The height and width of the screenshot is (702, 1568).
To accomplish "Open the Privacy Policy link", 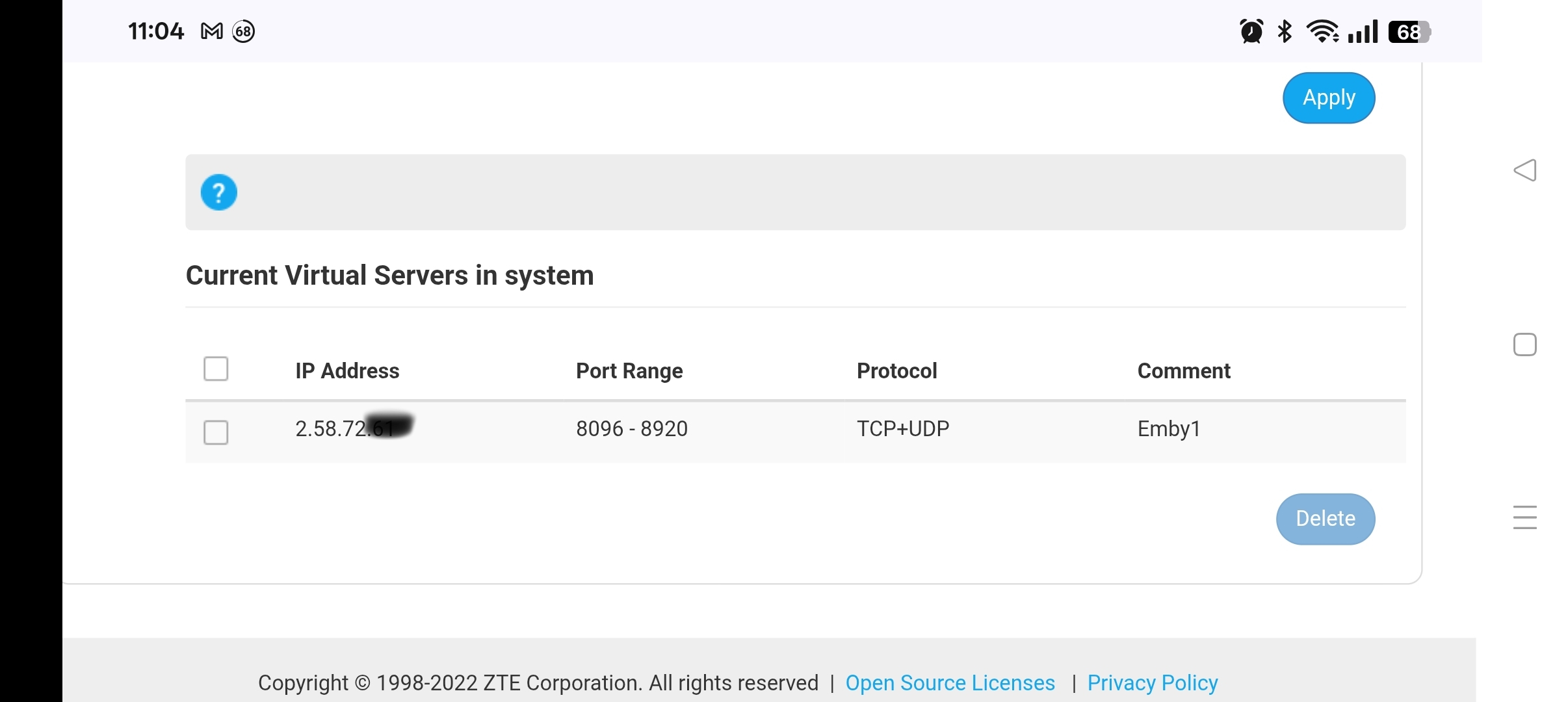I will coord(1152,682).
